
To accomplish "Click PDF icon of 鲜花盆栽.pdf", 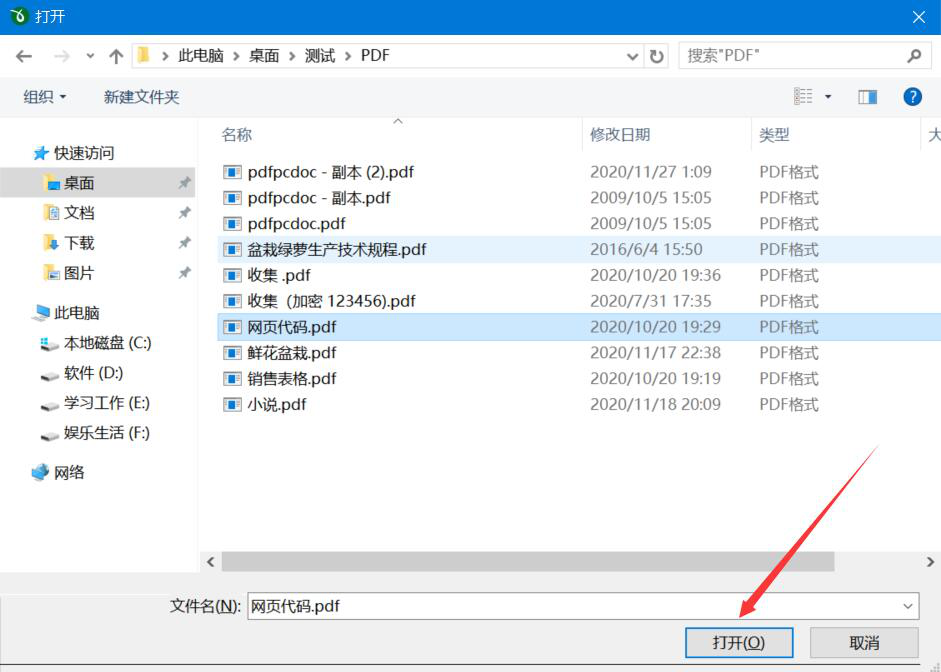I will pos(232,353).
